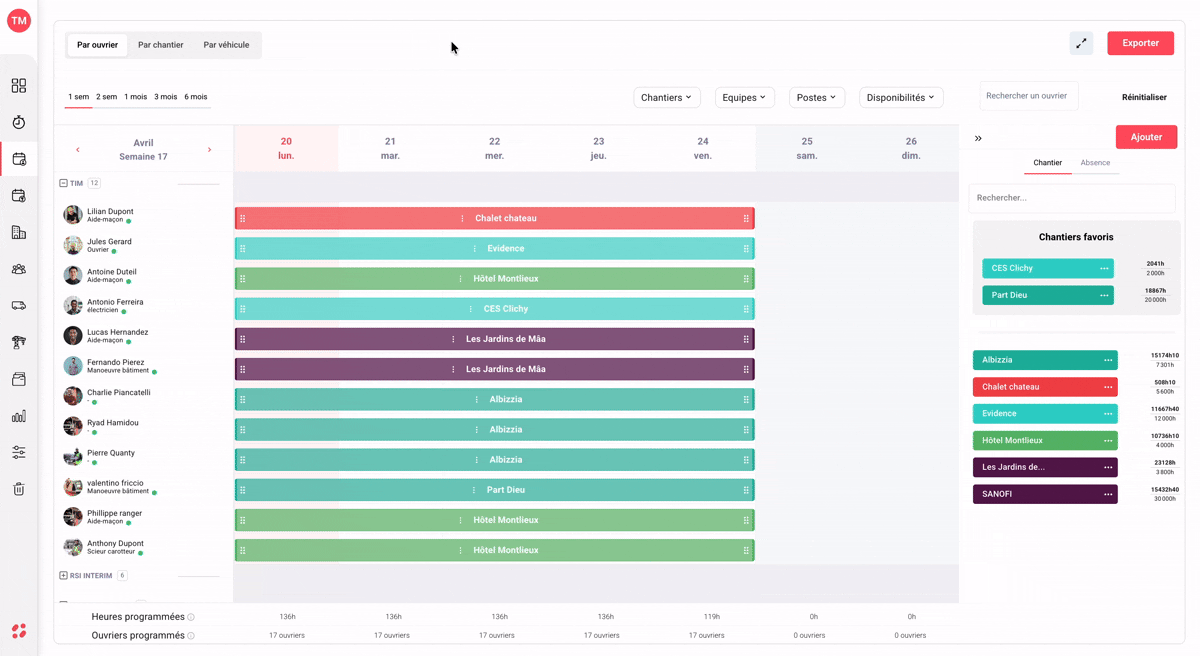Open the buildings sidebar icon
1200x656 pixels.
click(19, 232)
